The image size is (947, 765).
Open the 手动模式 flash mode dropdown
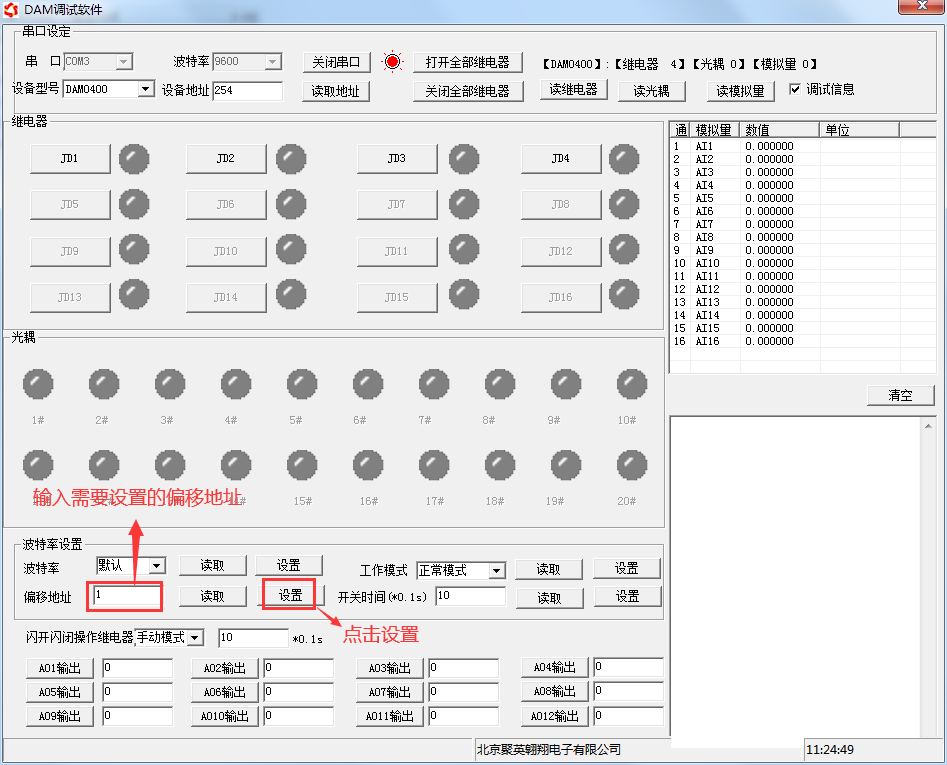pyautogui.click(x=195, y=638)
